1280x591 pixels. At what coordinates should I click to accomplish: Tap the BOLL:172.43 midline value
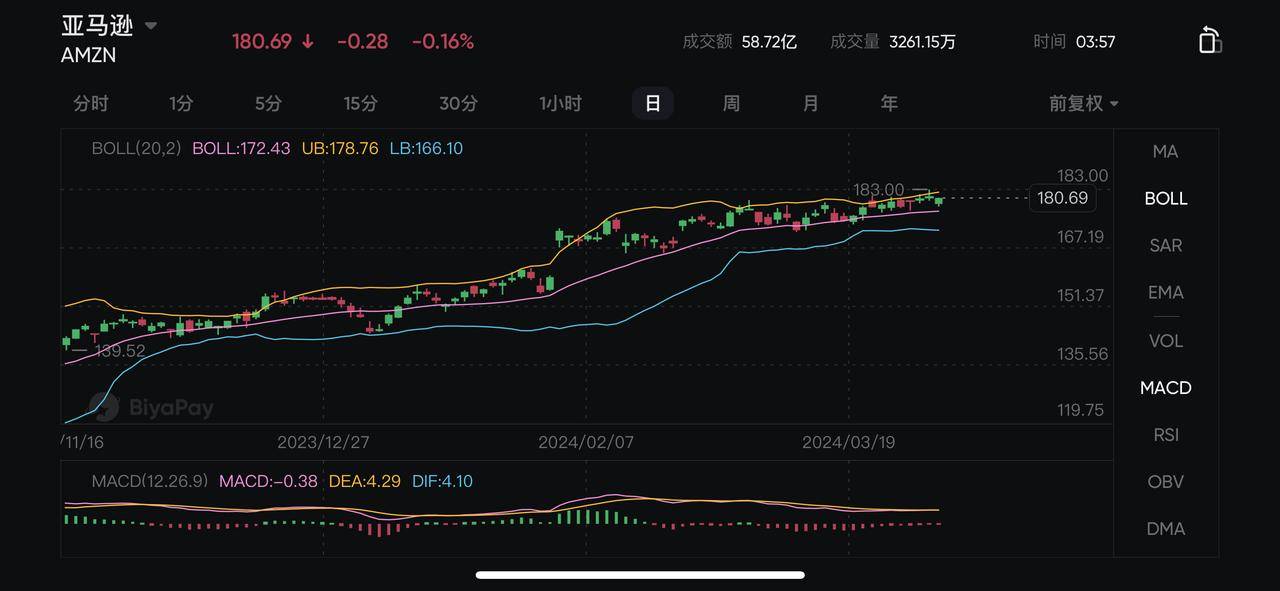(x=241, y=148)
